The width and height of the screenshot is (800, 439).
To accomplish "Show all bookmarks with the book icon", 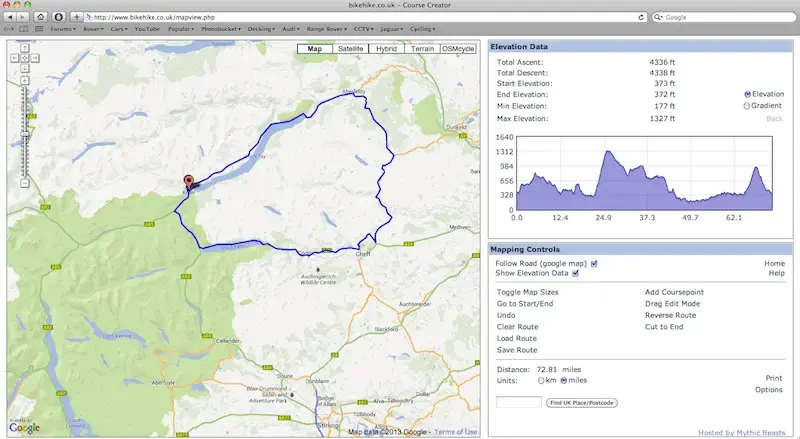I will [x=24, y=29].
